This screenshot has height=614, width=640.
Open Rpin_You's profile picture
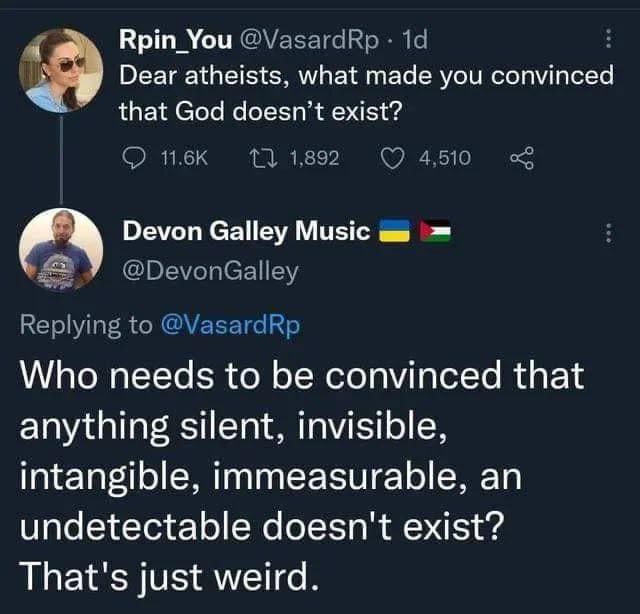tap(59, 70)
